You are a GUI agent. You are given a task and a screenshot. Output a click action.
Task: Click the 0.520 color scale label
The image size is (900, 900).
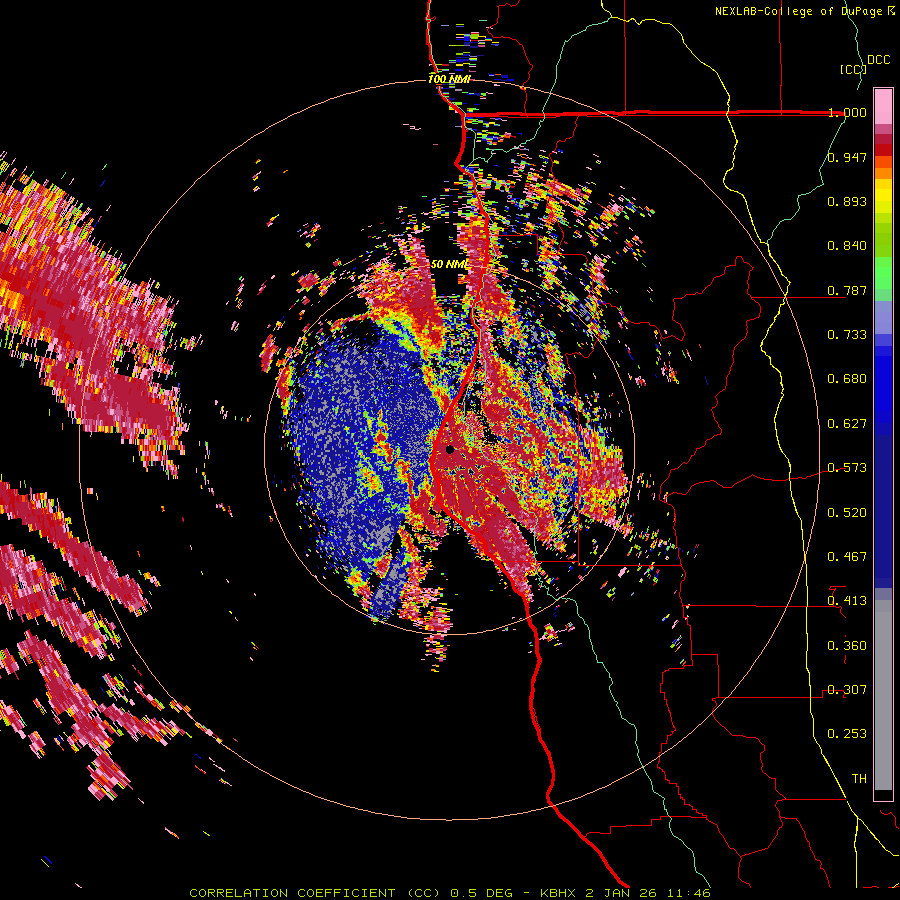point(847,513)
